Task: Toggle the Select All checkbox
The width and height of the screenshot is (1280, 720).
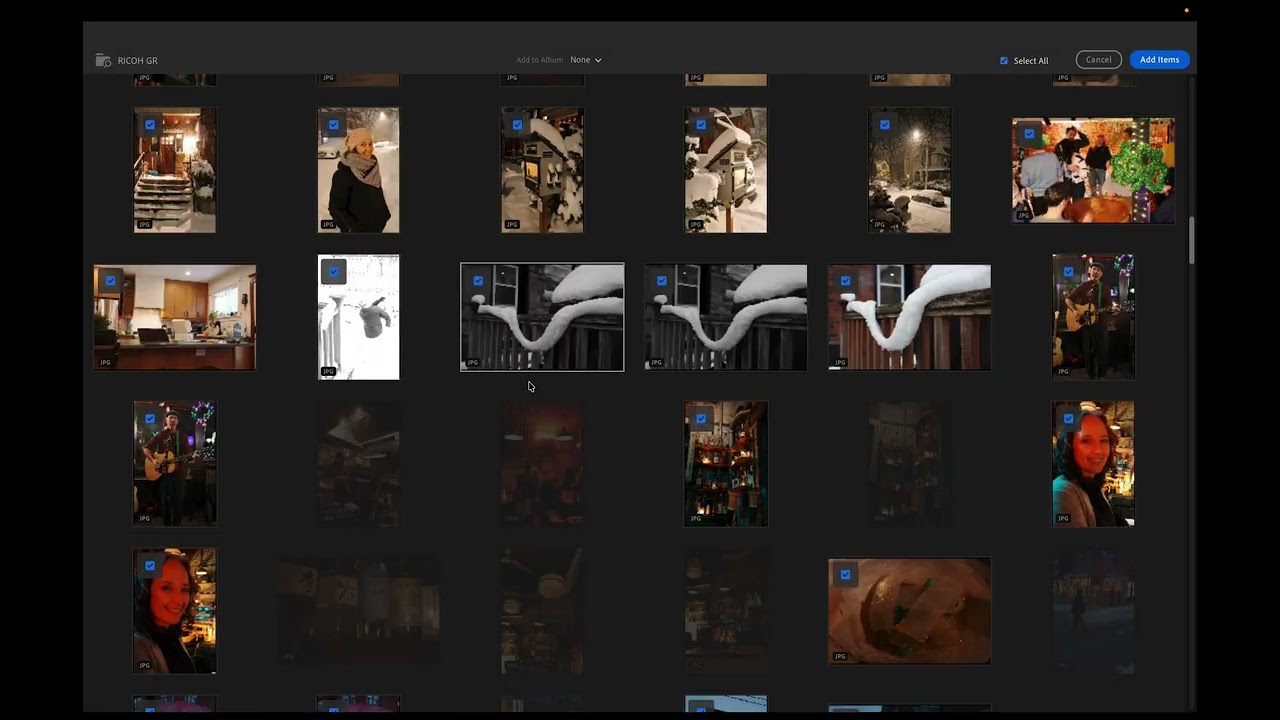Action: pyautogui.click(x=1004, y=61)
